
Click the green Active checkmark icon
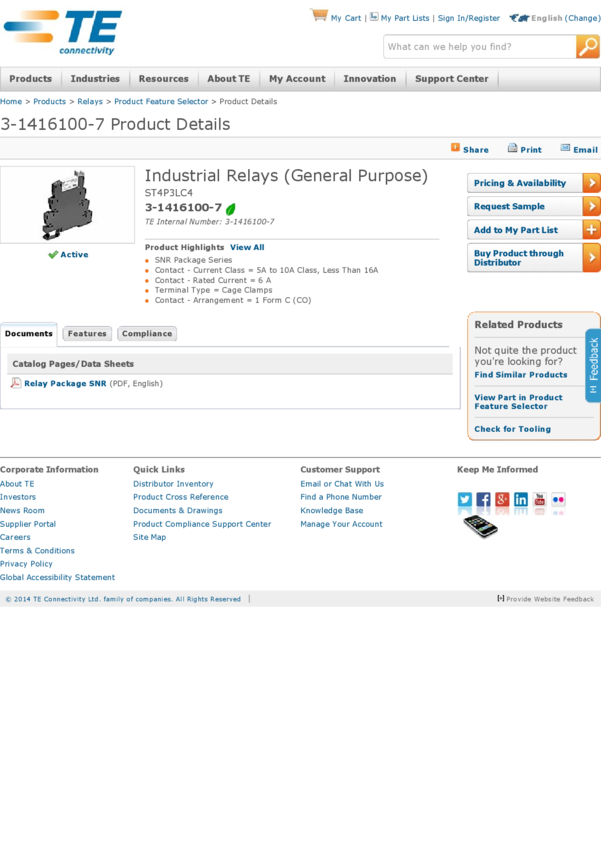53,254
